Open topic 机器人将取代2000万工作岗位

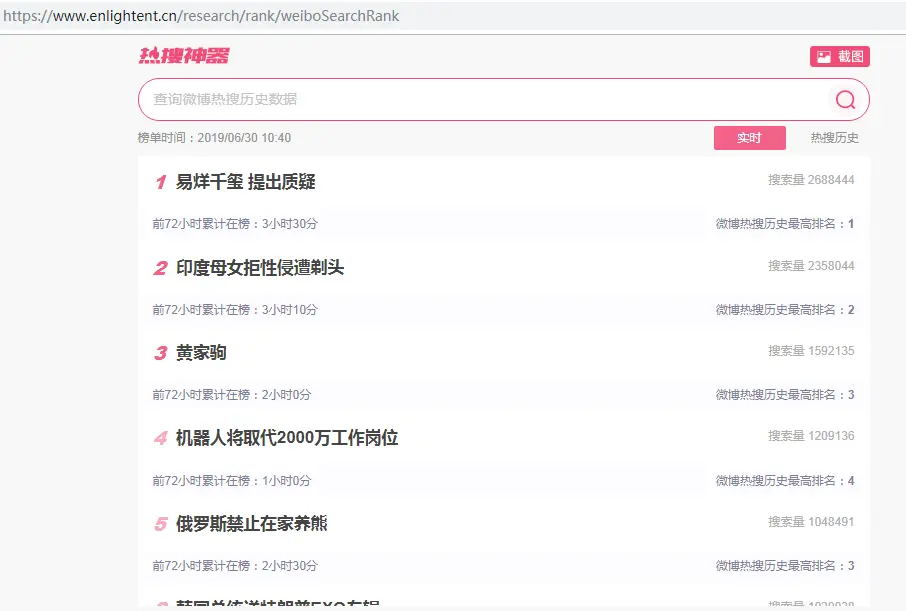(x=287, y=438)
